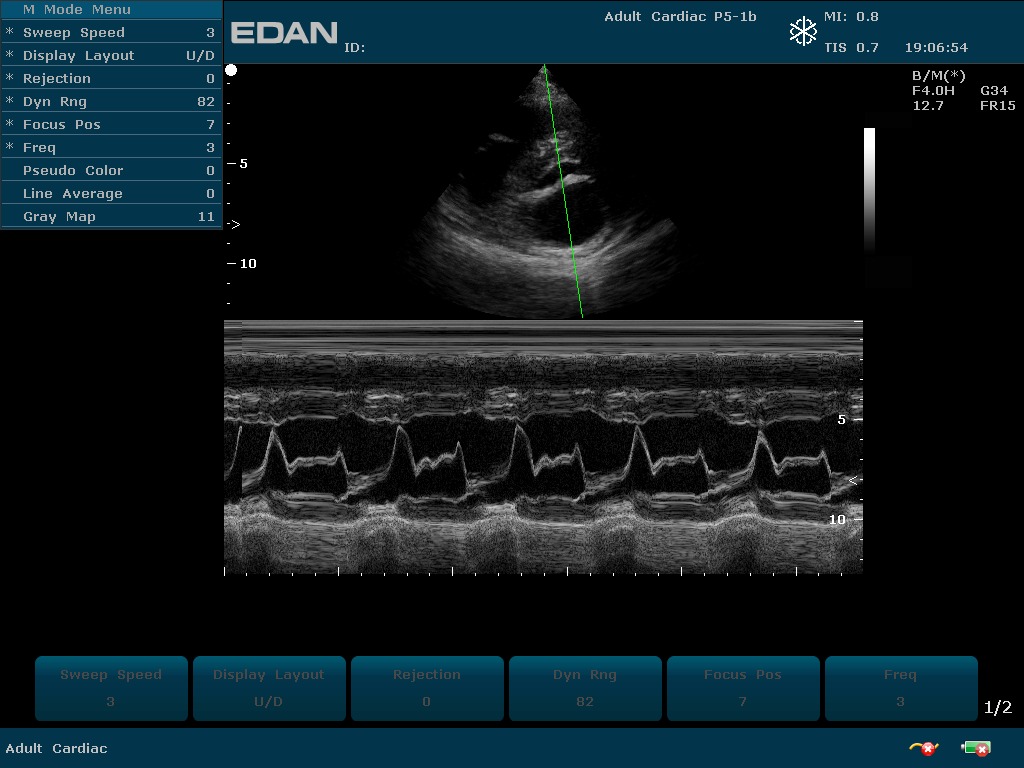Image resolution: width=1024 pixels, height=768 pixels.
Task: Choose Gray Map in the side menu
Action: point(110,217)
